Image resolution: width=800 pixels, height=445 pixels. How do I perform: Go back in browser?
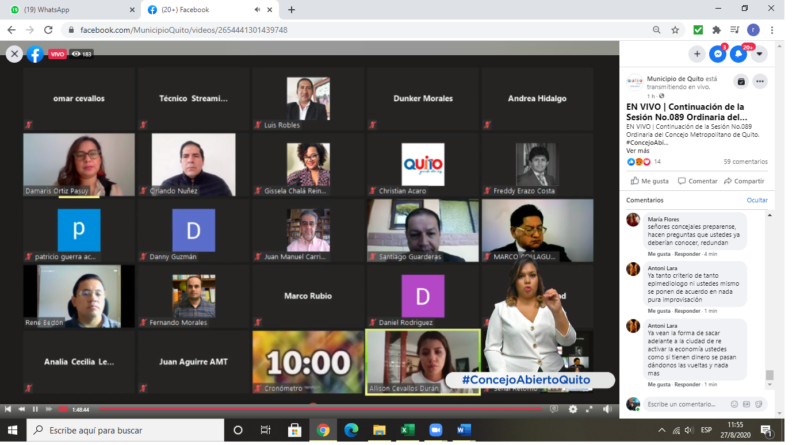tap(11, 30)
